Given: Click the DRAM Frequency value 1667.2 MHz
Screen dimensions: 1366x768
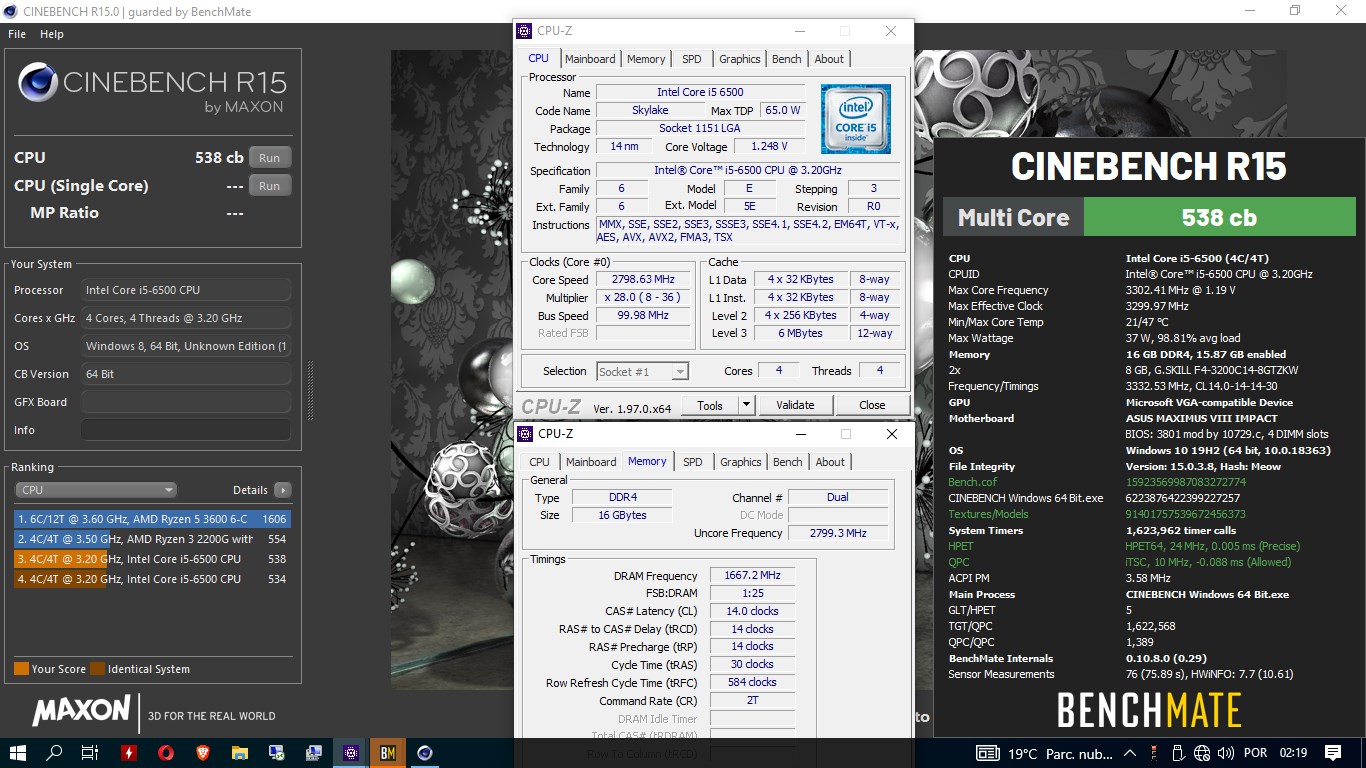Looking at the screenshot, I should tap(752, 576).
